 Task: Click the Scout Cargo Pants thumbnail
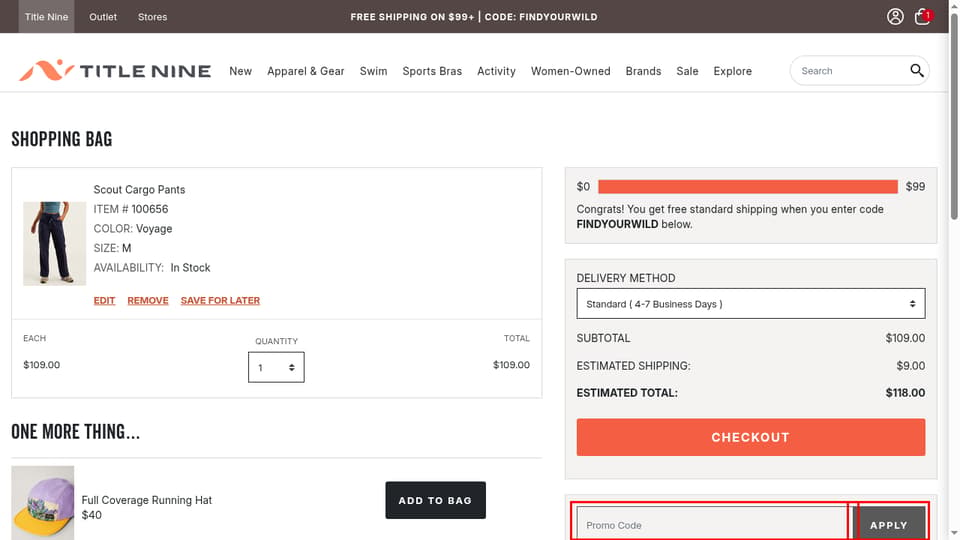pos(54,244)
